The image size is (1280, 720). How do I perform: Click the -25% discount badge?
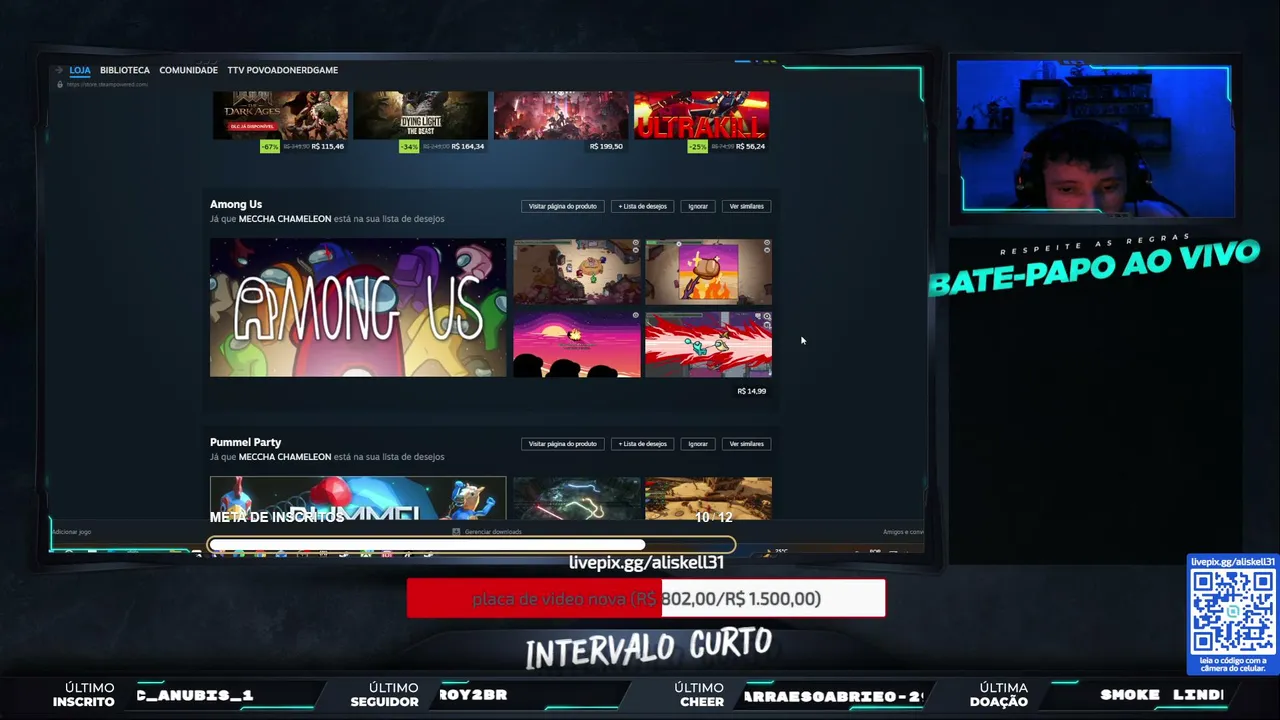pyautogui.click(x=698, y=146)
